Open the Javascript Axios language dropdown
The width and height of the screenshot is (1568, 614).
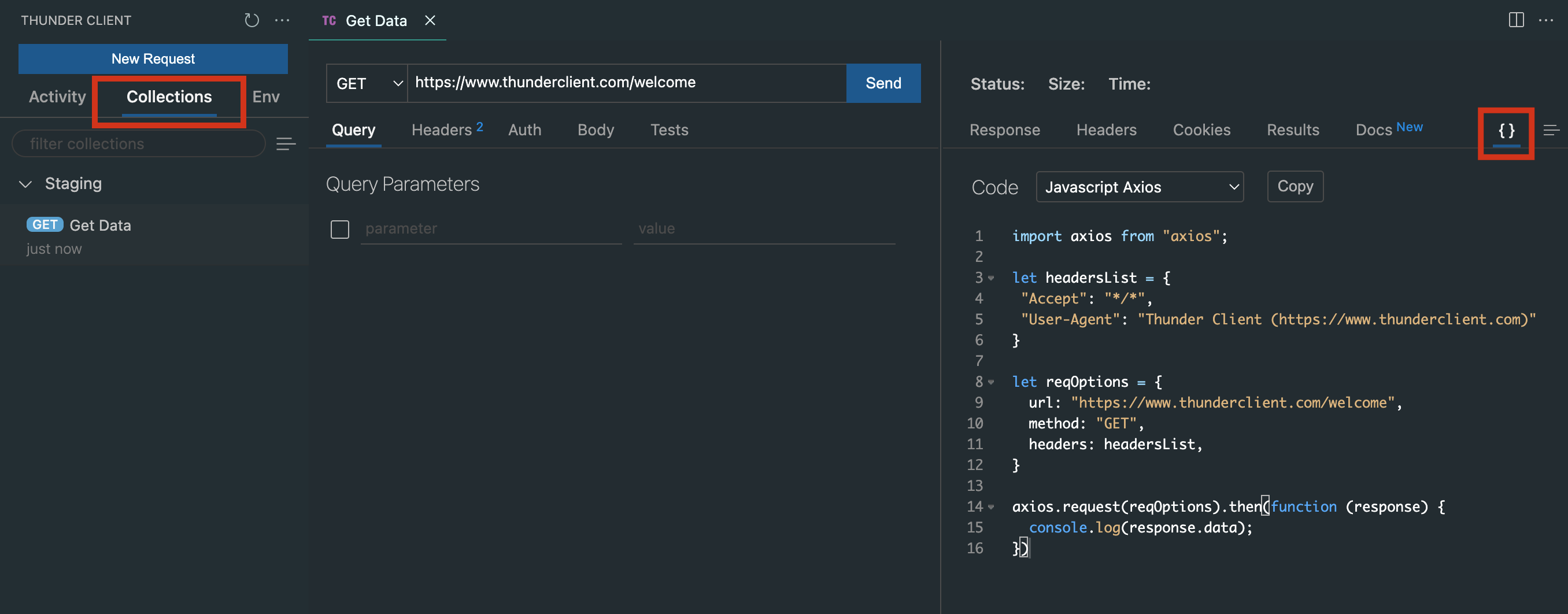click(x=1140, y=187)
